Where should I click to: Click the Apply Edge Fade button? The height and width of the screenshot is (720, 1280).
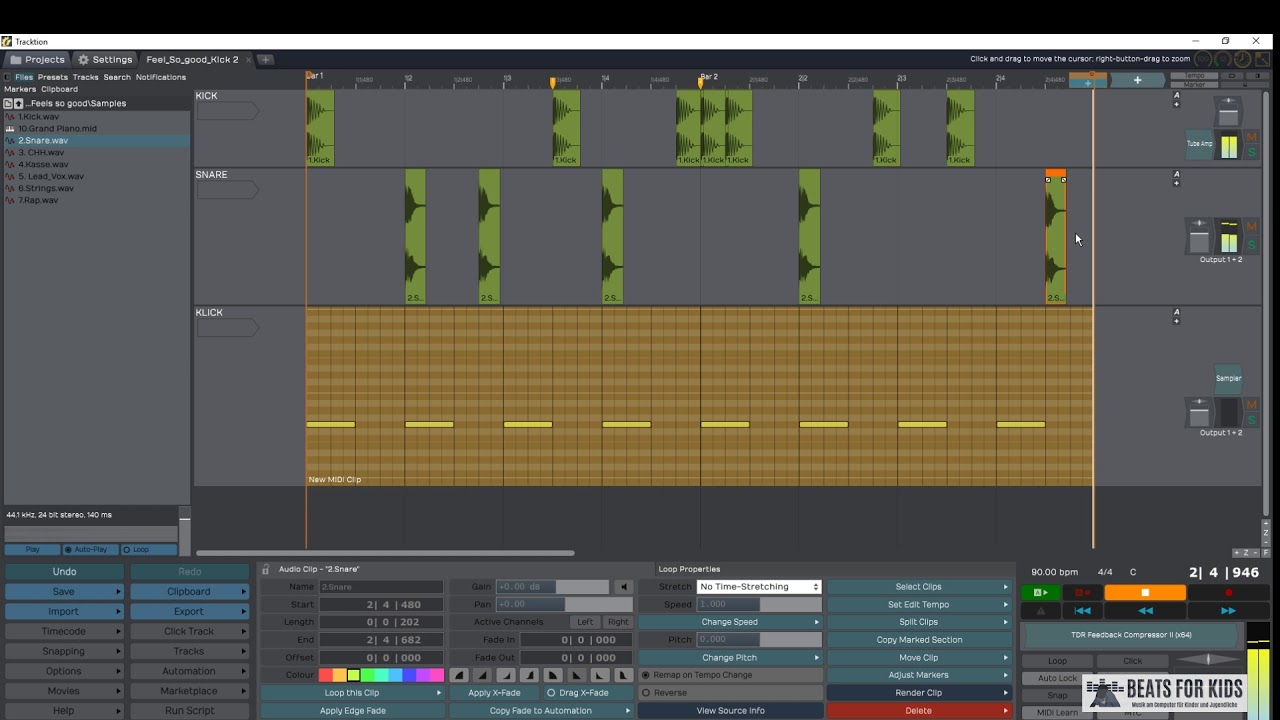coord(353,711)
